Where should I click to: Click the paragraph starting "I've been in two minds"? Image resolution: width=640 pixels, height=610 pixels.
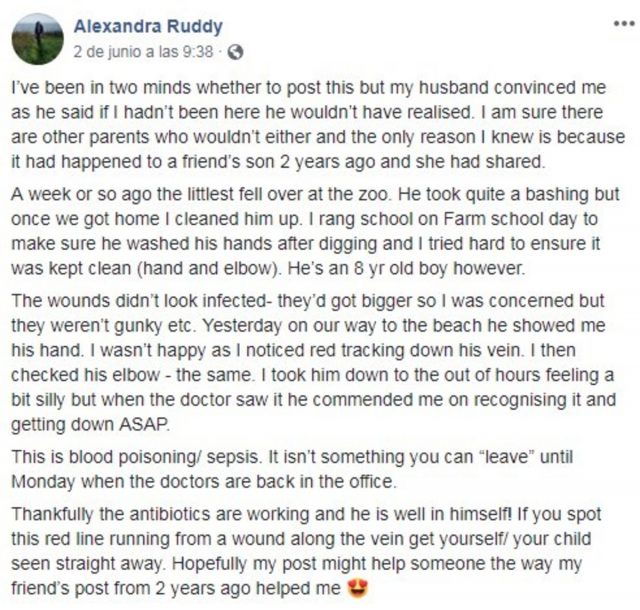(318, 120)
